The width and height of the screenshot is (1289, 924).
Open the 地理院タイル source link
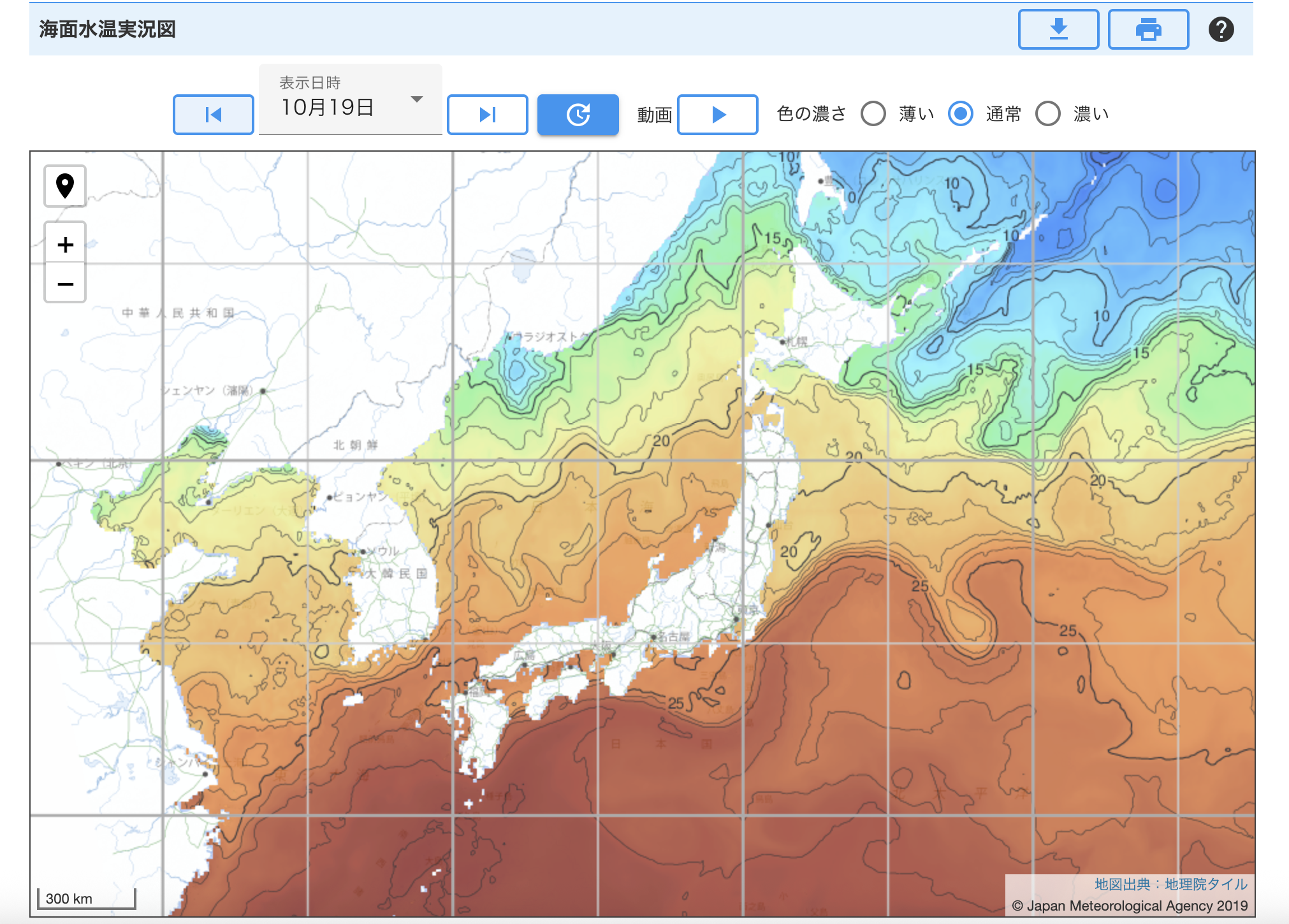[1205, 884]
